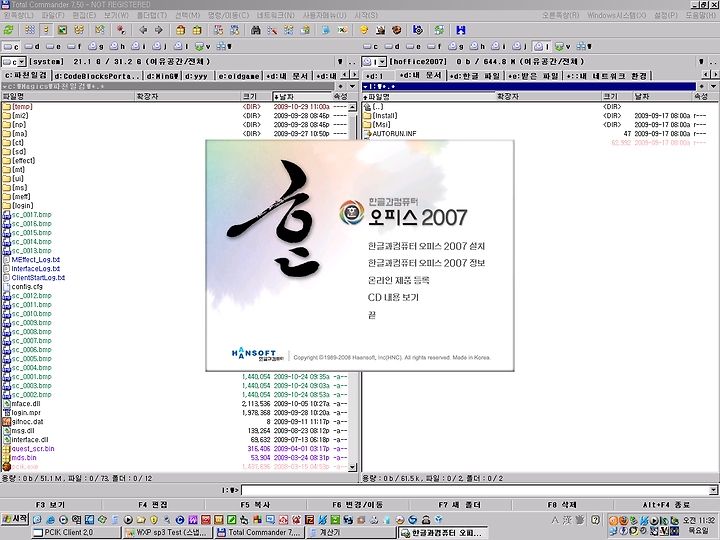Image resolution: width=720 pixels, height=540 pixels.
Task: Click the synchronize directories toolbar icon
Action: click(x=289, y=30)
